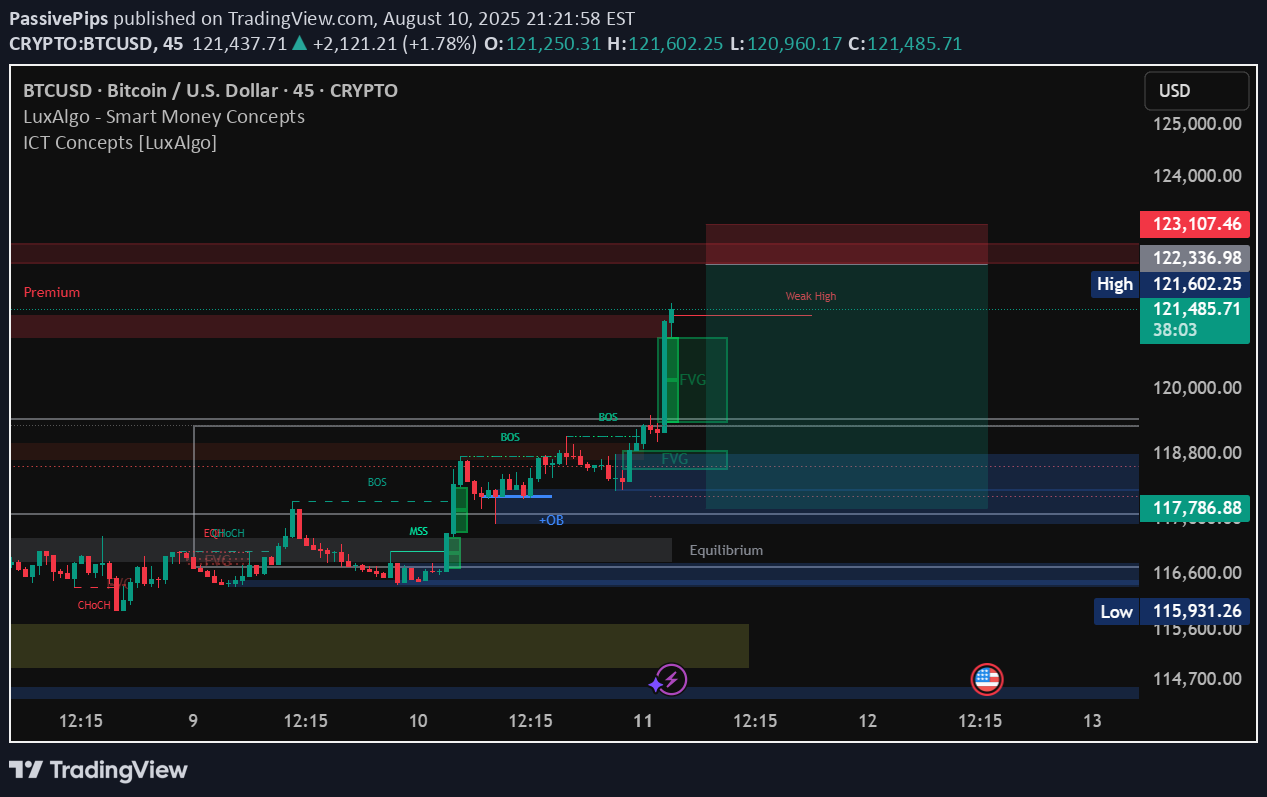The height and width of the screenshot is (797, 1267).
Task: Open the US flag economic event icon
Action: (987, 680)
